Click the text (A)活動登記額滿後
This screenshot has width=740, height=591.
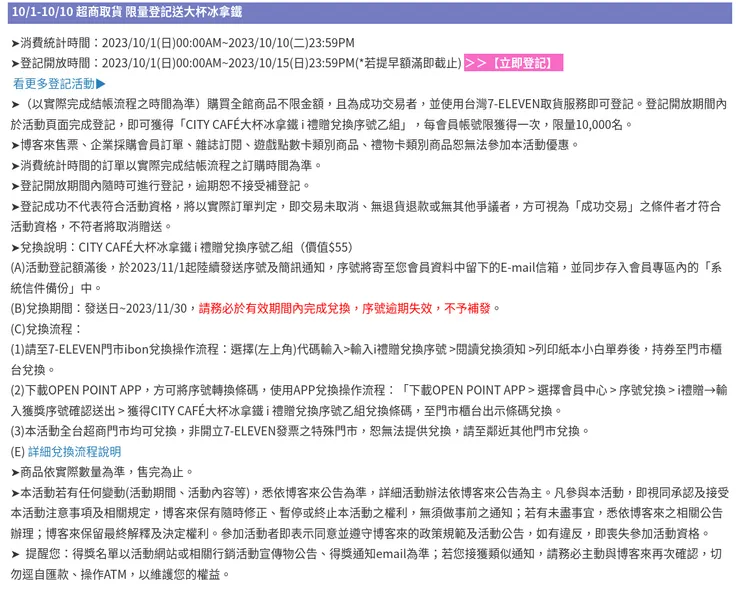[59, 267]
